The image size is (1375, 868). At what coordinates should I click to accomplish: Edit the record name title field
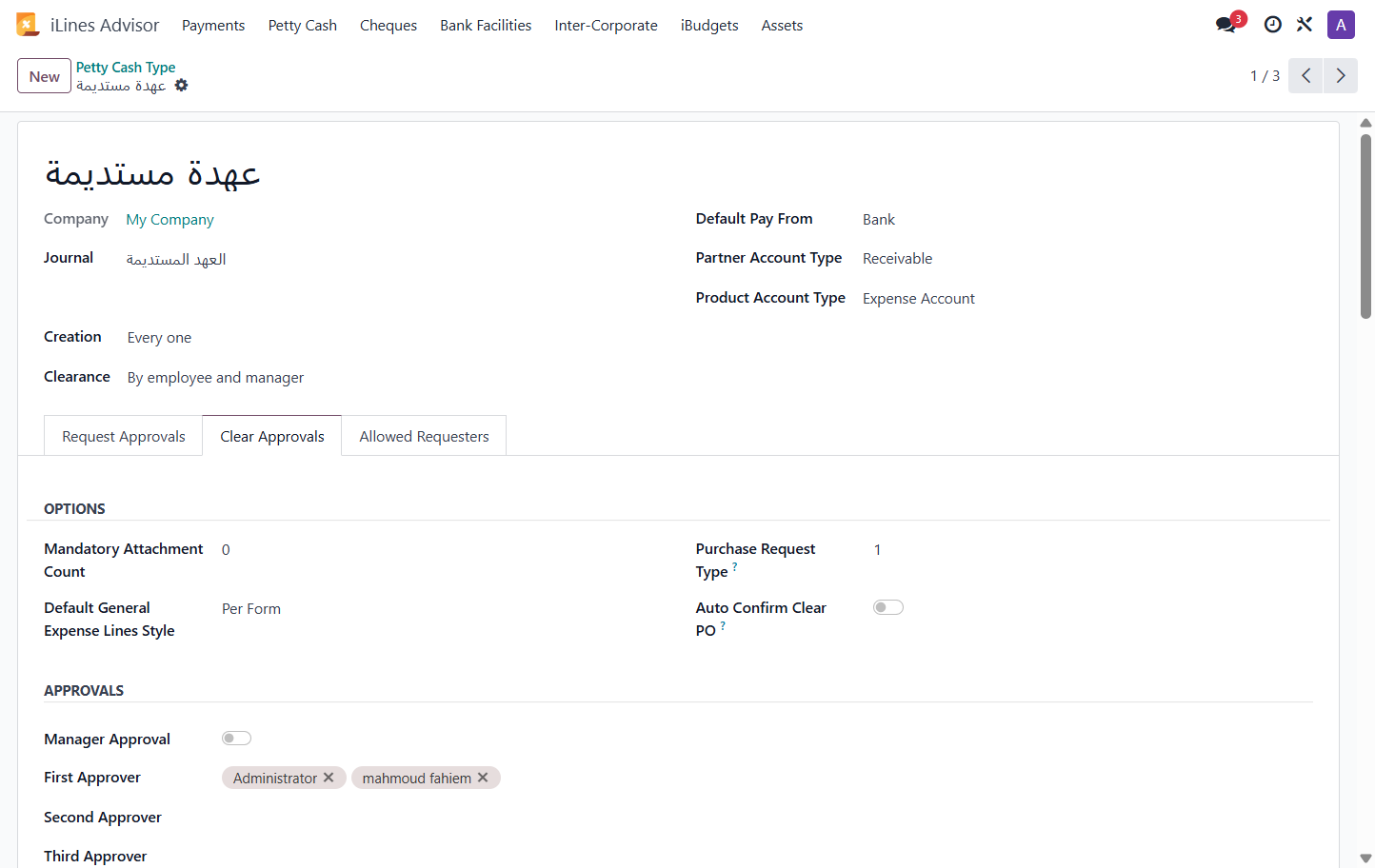pos(153,172)
